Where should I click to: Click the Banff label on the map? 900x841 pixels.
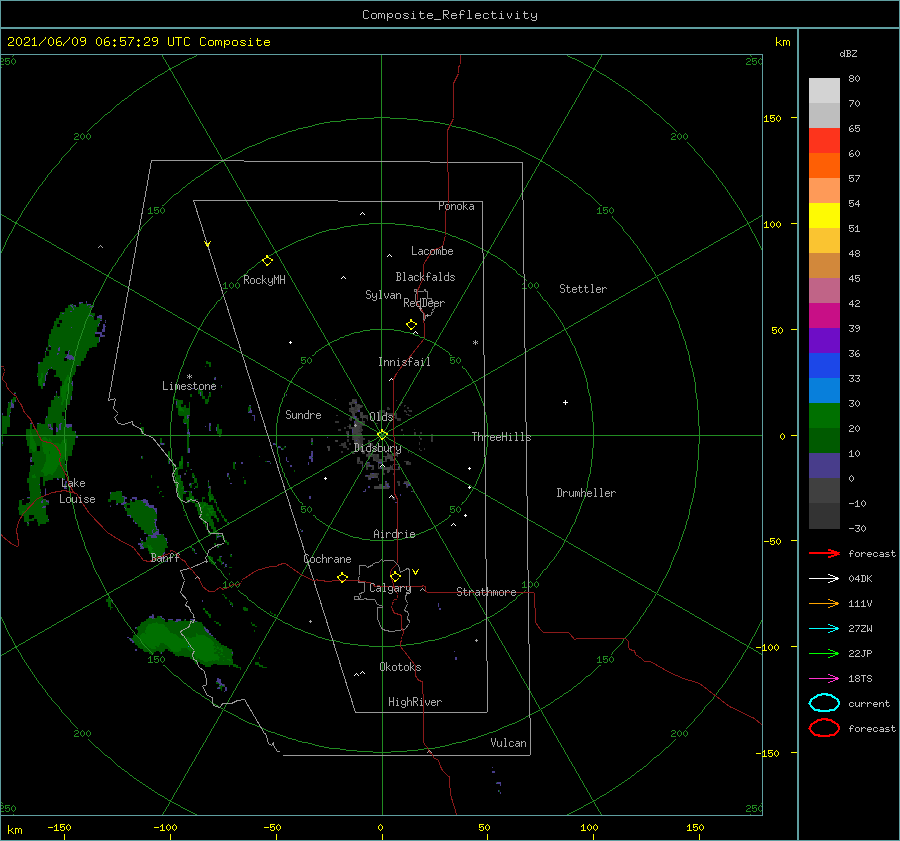click(x=165, y=557)
